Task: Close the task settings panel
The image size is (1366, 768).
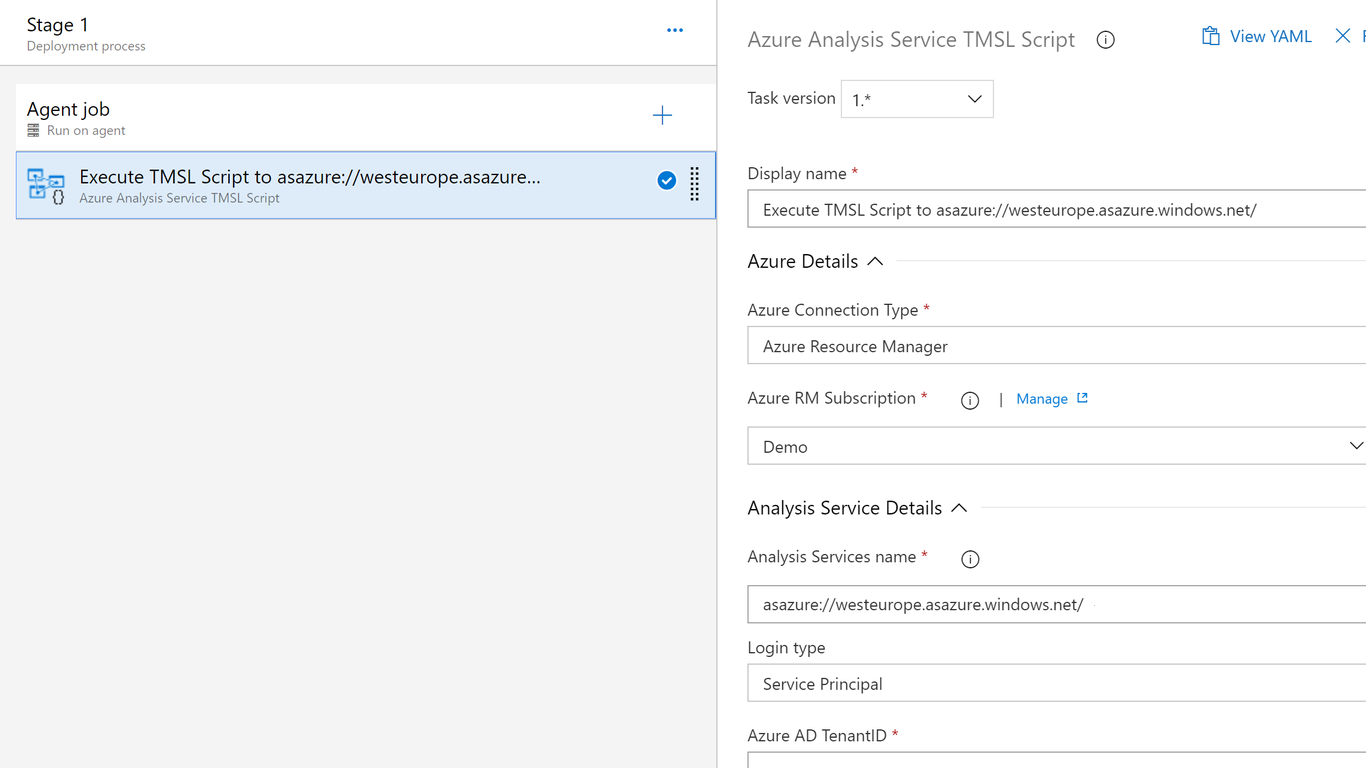Action: tap(1343, 37)
